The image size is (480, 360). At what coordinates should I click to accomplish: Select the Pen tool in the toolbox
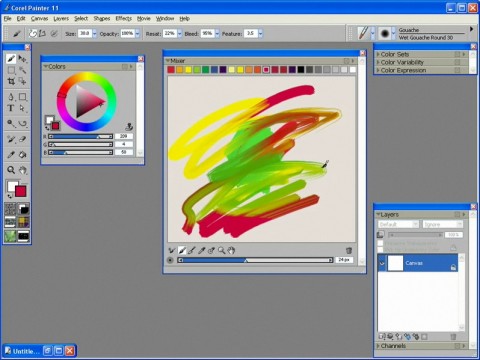coord(11,97)
